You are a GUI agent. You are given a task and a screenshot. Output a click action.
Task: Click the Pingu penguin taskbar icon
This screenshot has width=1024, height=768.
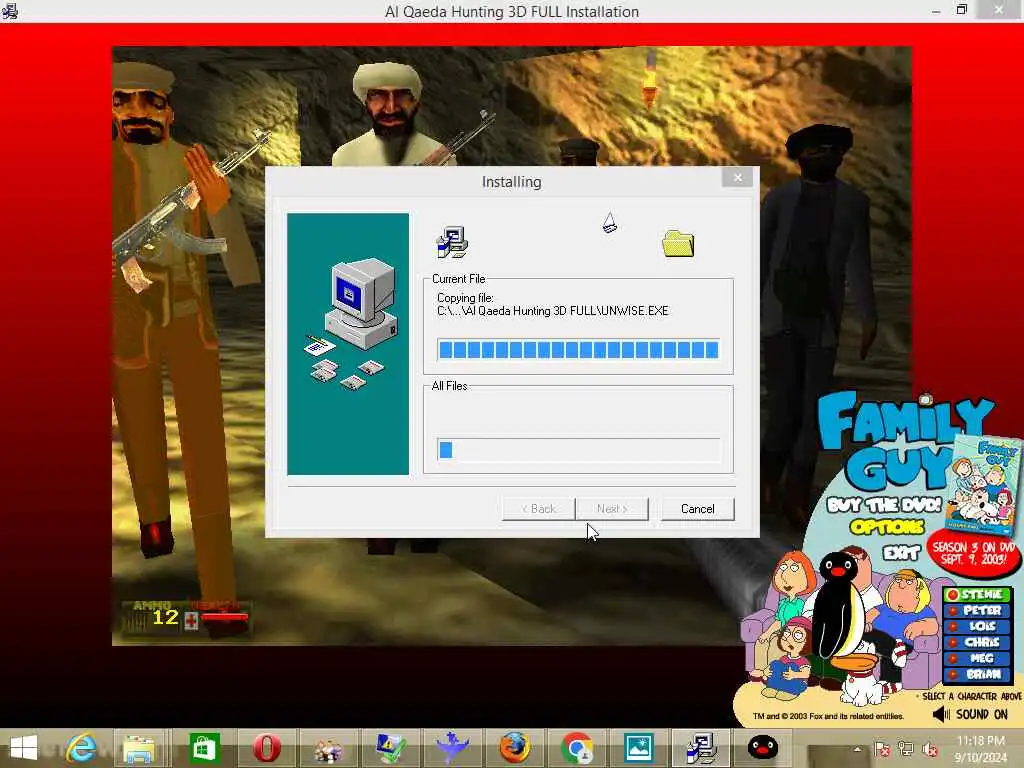[x=762, y=748]
